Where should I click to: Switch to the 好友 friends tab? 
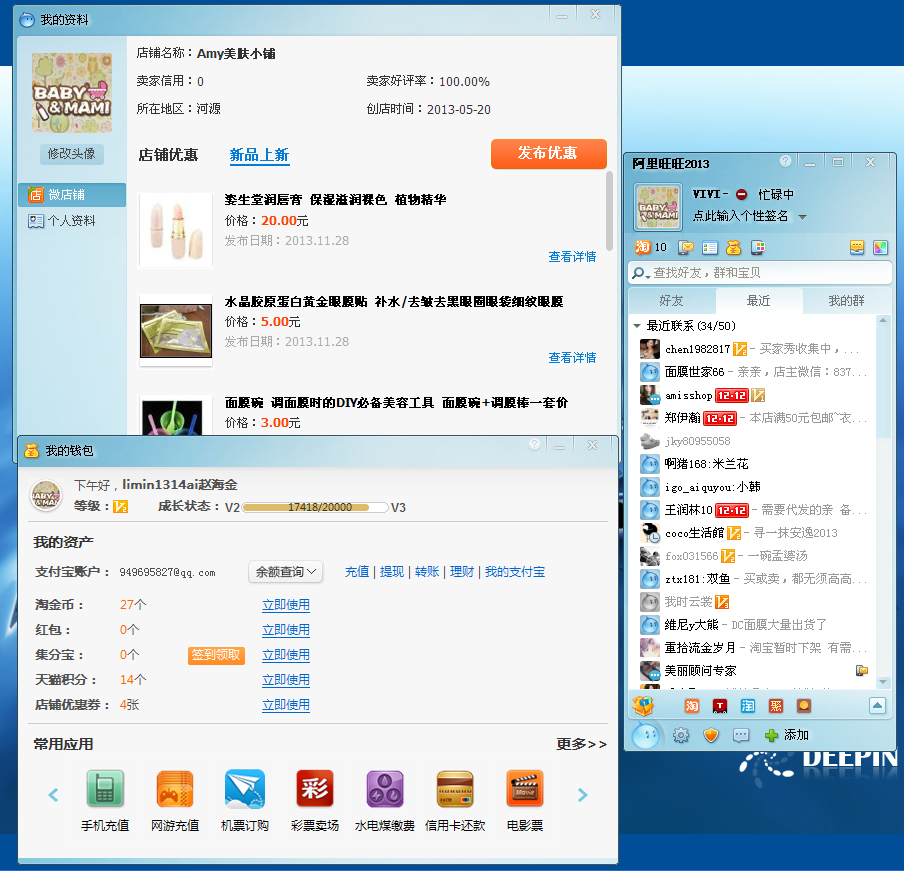(672, 300)
